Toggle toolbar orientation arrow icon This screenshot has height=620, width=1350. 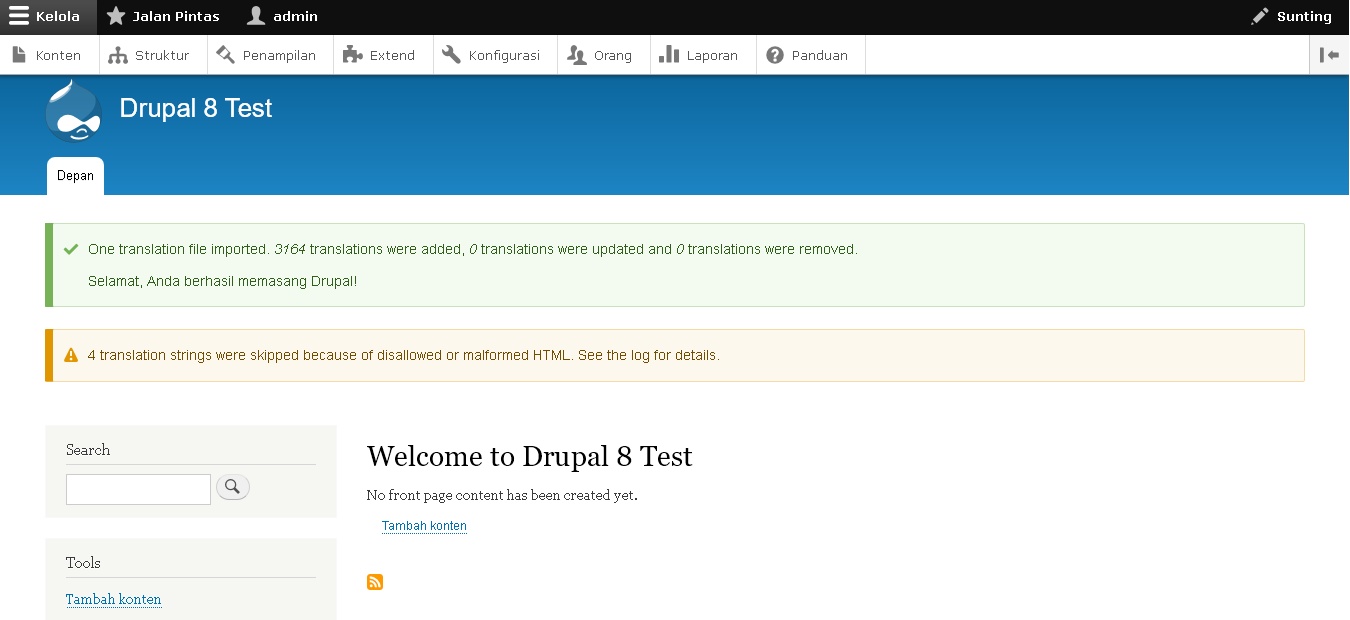(1329, 55)
